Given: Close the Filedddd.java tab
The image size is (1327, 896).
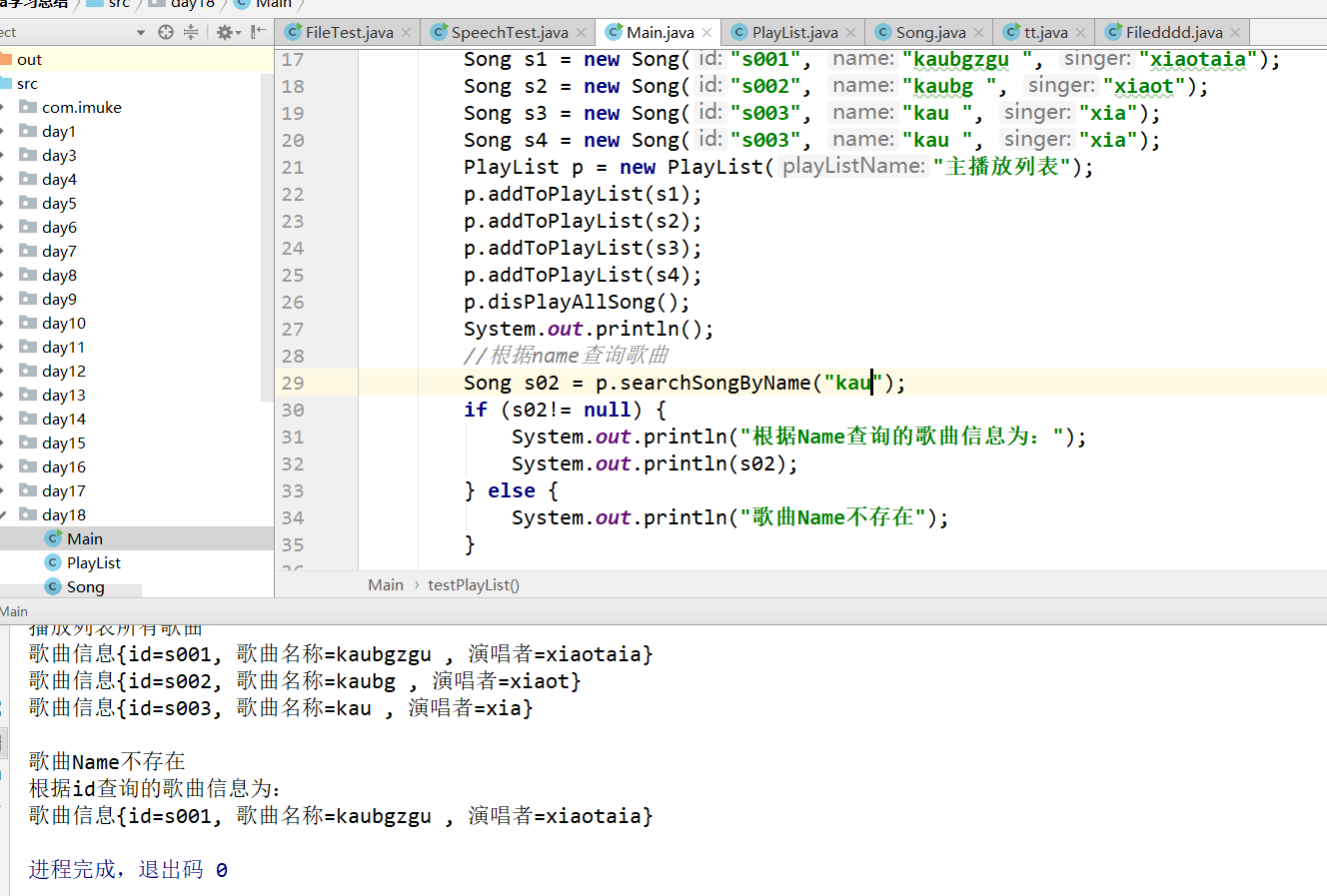Looking at the screenshot, I should pyautogui.click(x=1235, y=33).
